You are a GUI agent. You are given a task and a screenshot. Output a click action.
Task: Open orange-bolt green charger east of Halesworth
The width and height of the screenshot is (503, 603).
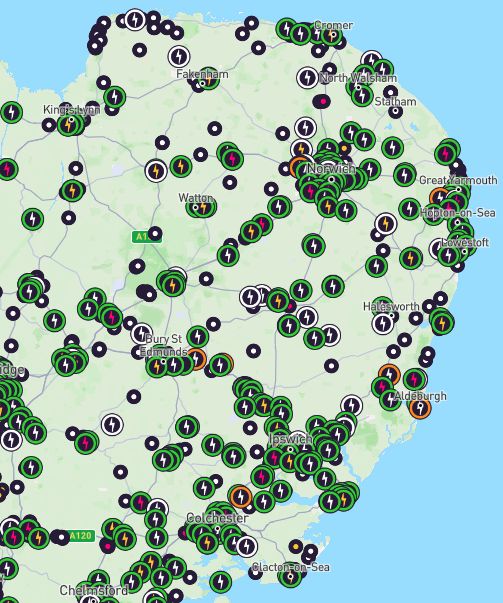tap(442, 323)
